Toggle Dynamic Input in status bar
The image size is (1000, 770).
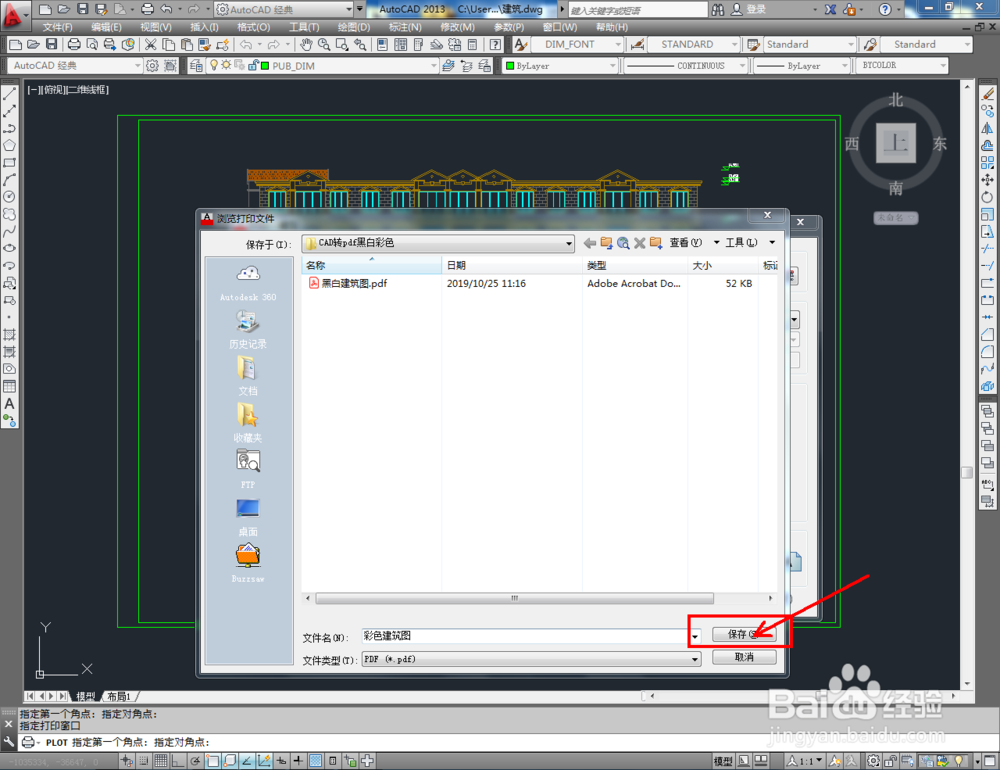[281, 760]
